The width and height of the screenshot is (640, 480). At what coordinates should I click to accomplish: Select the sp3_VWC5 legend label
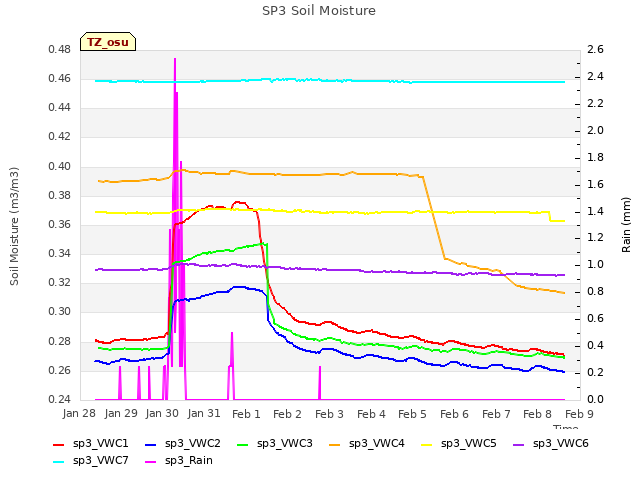pos(469,444)
